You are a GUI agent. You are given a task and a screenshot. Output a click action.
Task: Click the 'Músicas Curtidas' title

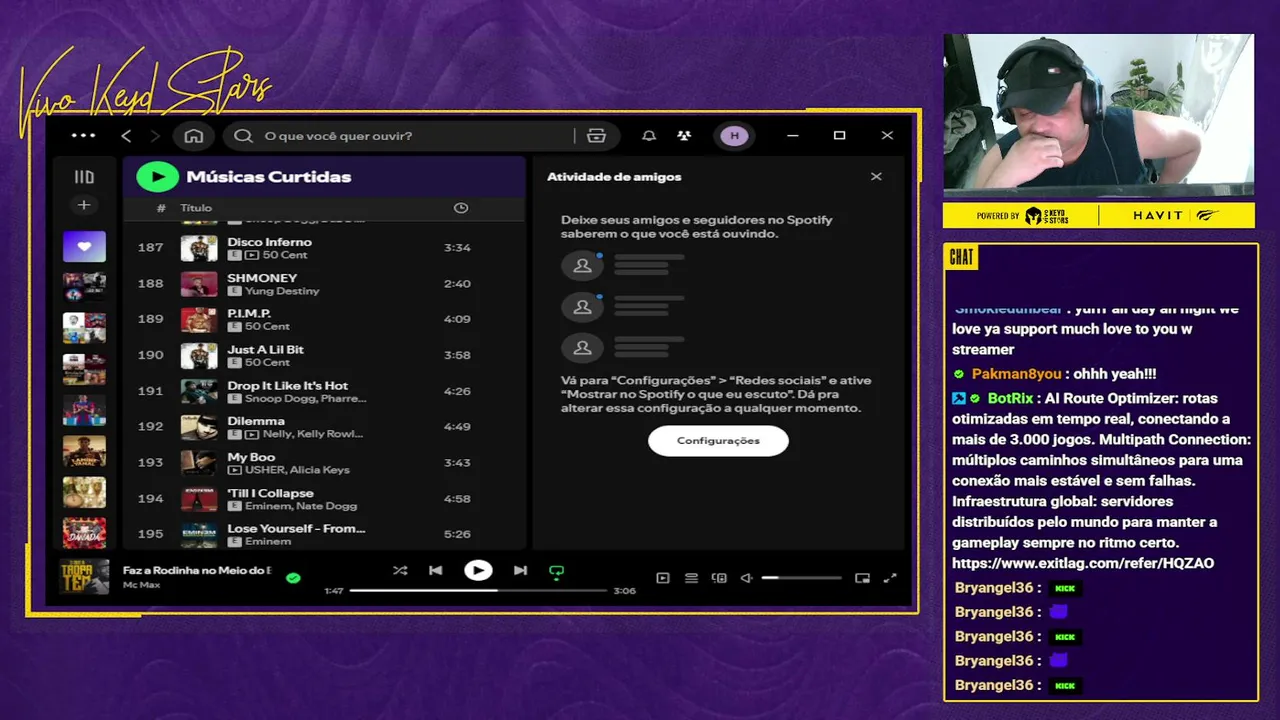tap(269, 177)
